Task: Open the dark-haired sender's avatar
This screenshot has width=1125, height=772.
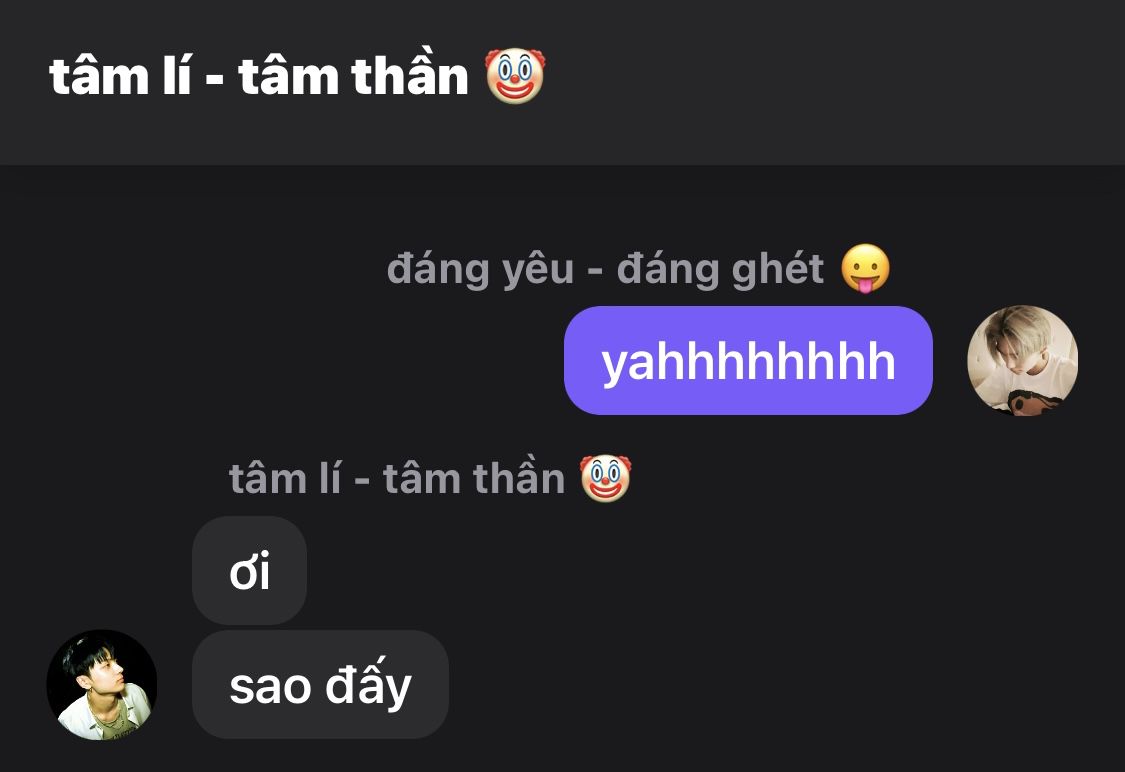Action: point(102,684)
